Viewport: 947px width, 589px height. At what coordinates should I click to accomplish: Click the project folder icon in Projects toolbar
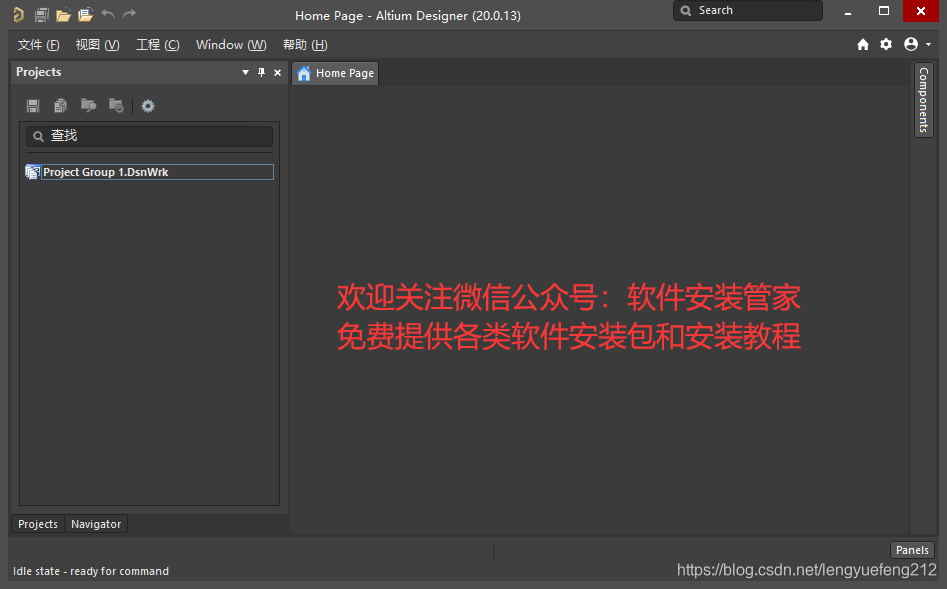(88, 106)
